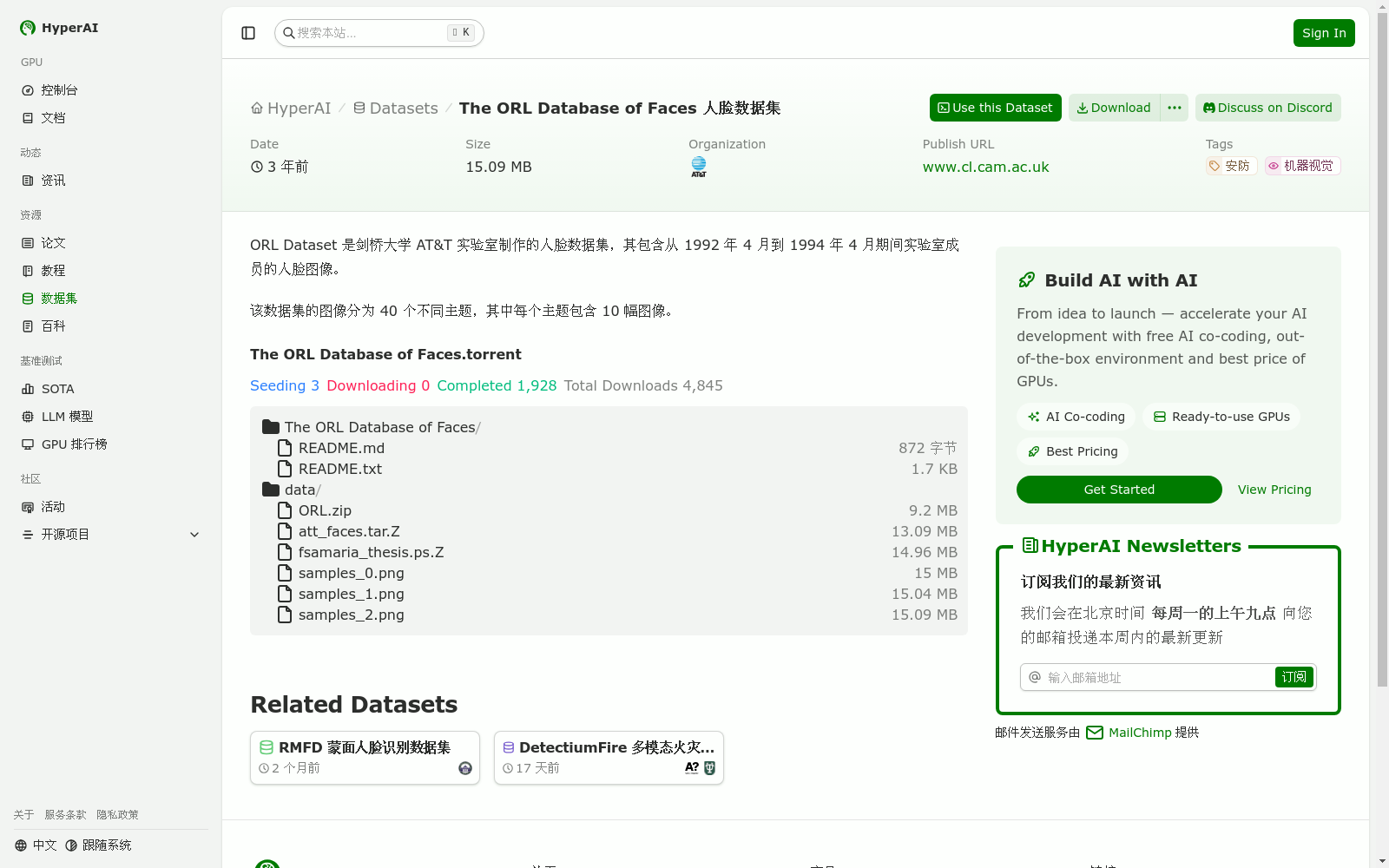Open the MailChimp link
The image size is (1389, 868).
coord(1129,733)
